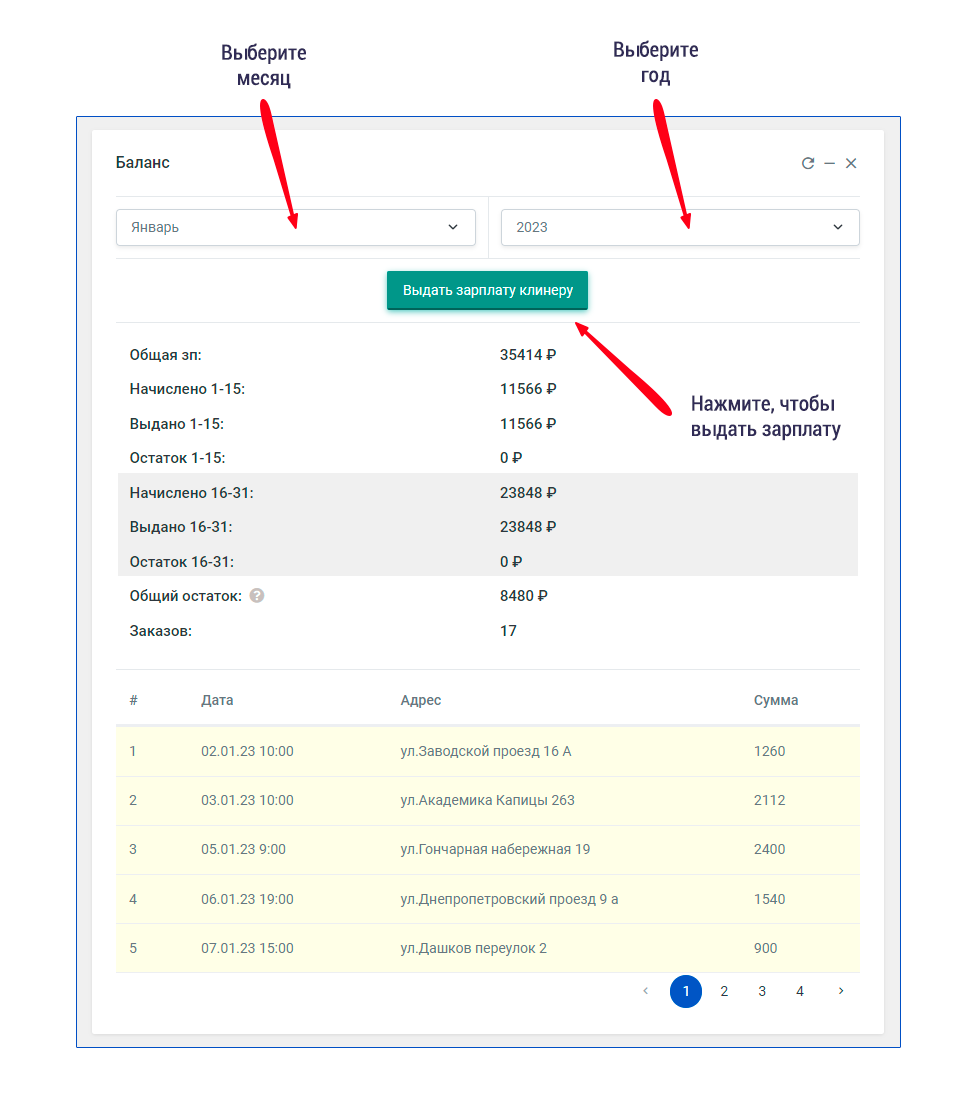
Task: Click the Общий остаток value 8480 ₽
Action: (x=524, y=596)
